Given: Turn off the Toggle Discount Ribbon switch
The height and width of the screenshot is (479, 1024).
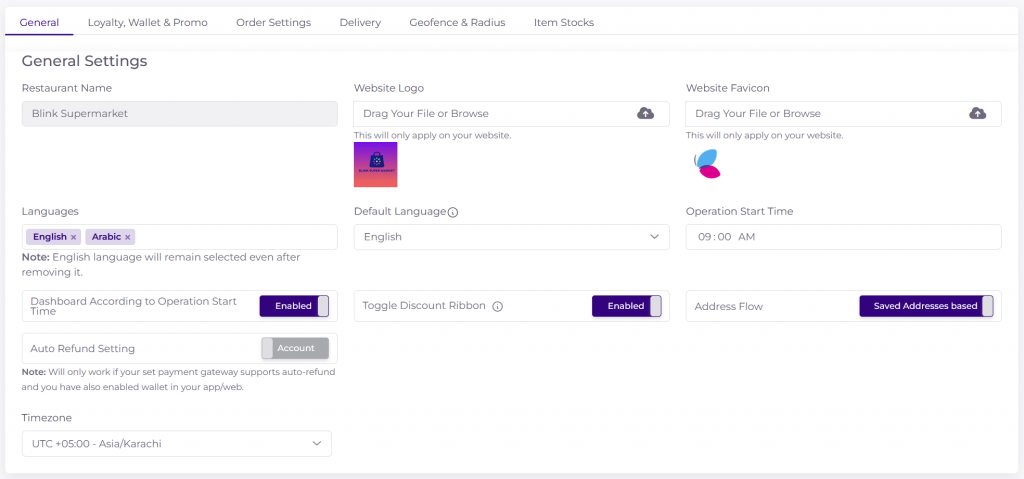Looking at the screenshot, I should 626,306.
